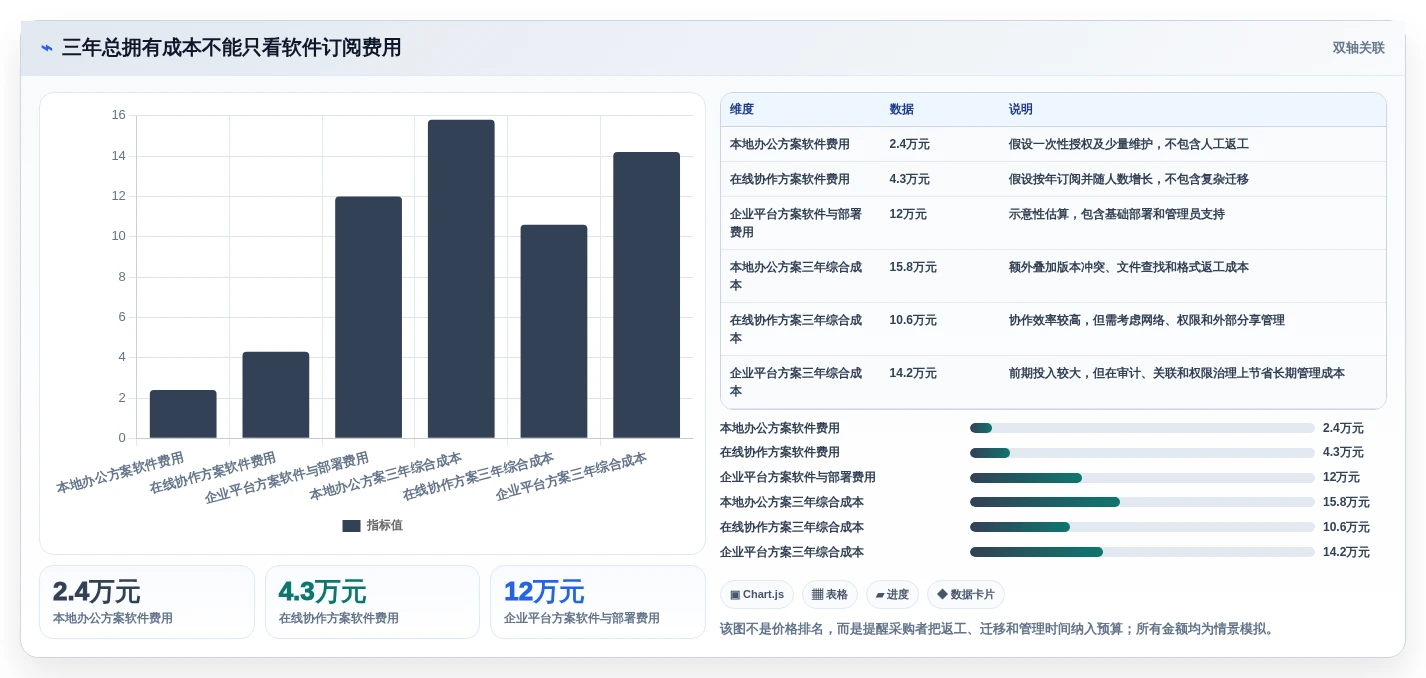Click the 在线协作方案三年综合成本 chart bar

pyautogui.click(x=554, y=331)
